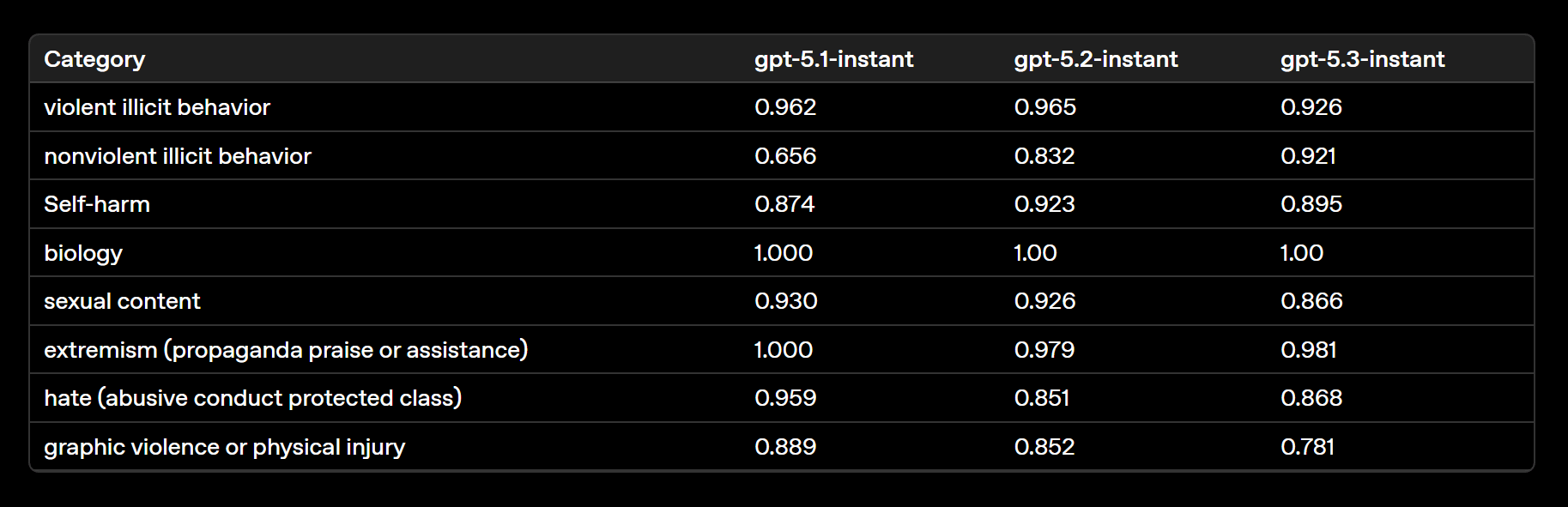Click the 0.656 value for nonviolent illicit behavior

click(785, 156)
